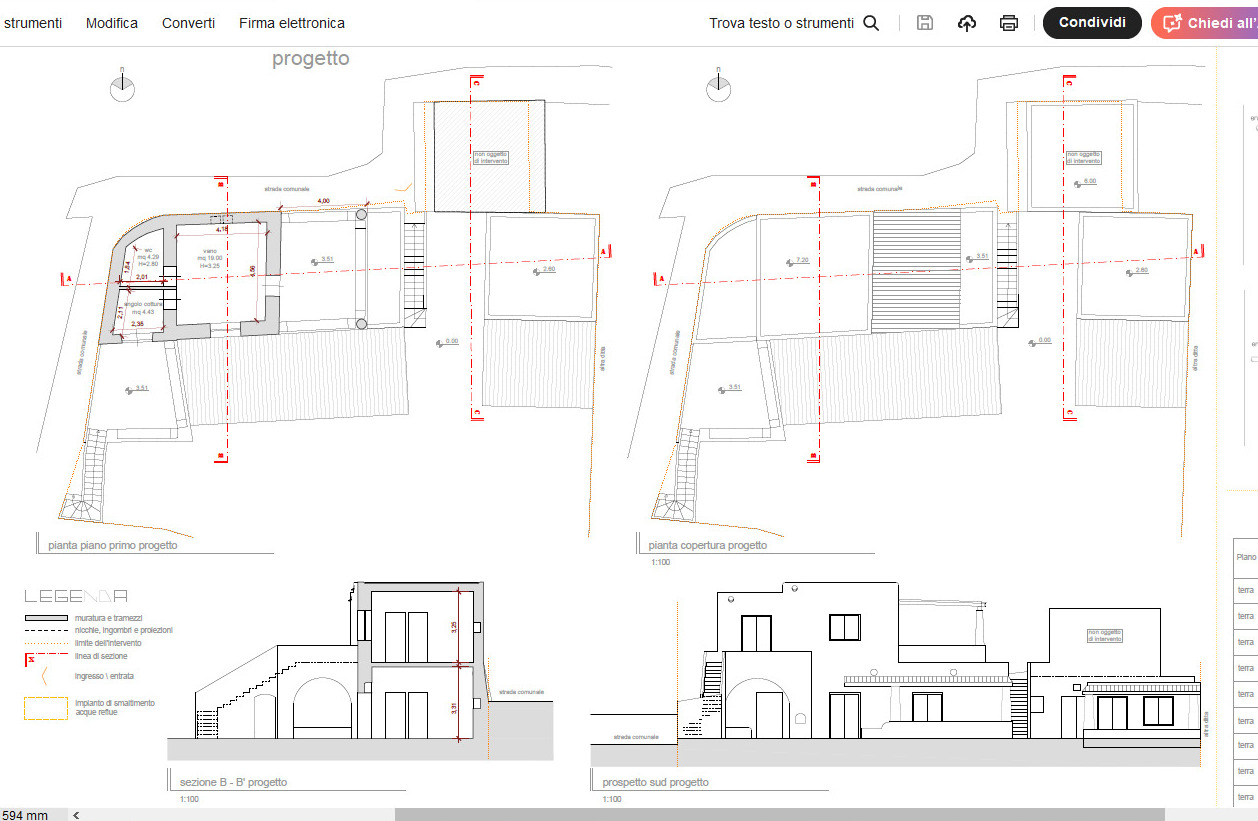Viewport: 1258px width, 821px height.
Task: Click the orange entrance arrow in legend
Action: [x=44, y=677]
